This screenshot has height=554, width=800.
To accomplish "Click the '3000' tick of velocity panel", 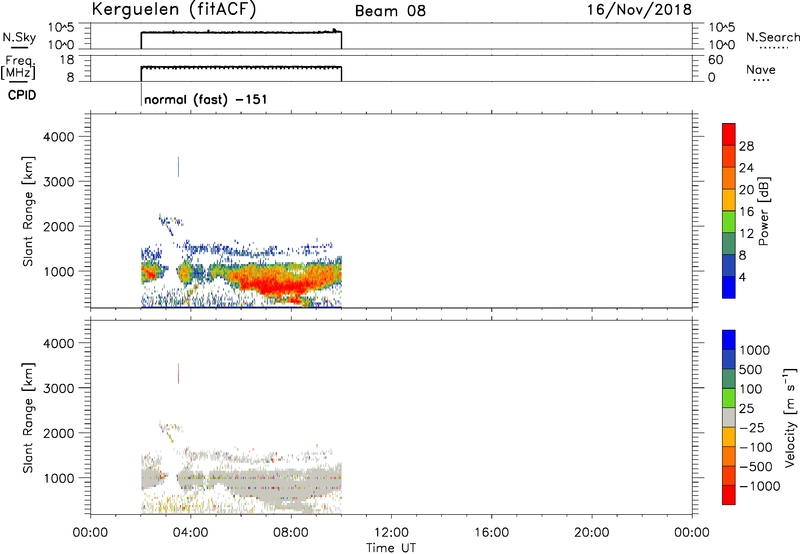I will pos(59,388).
